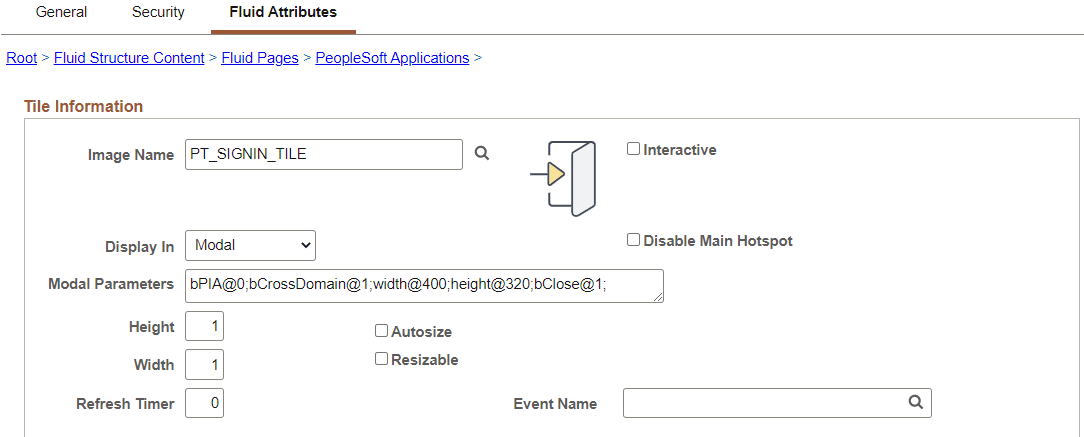Click the Display In label
1084x437 pixels.
tap(140, 247)
